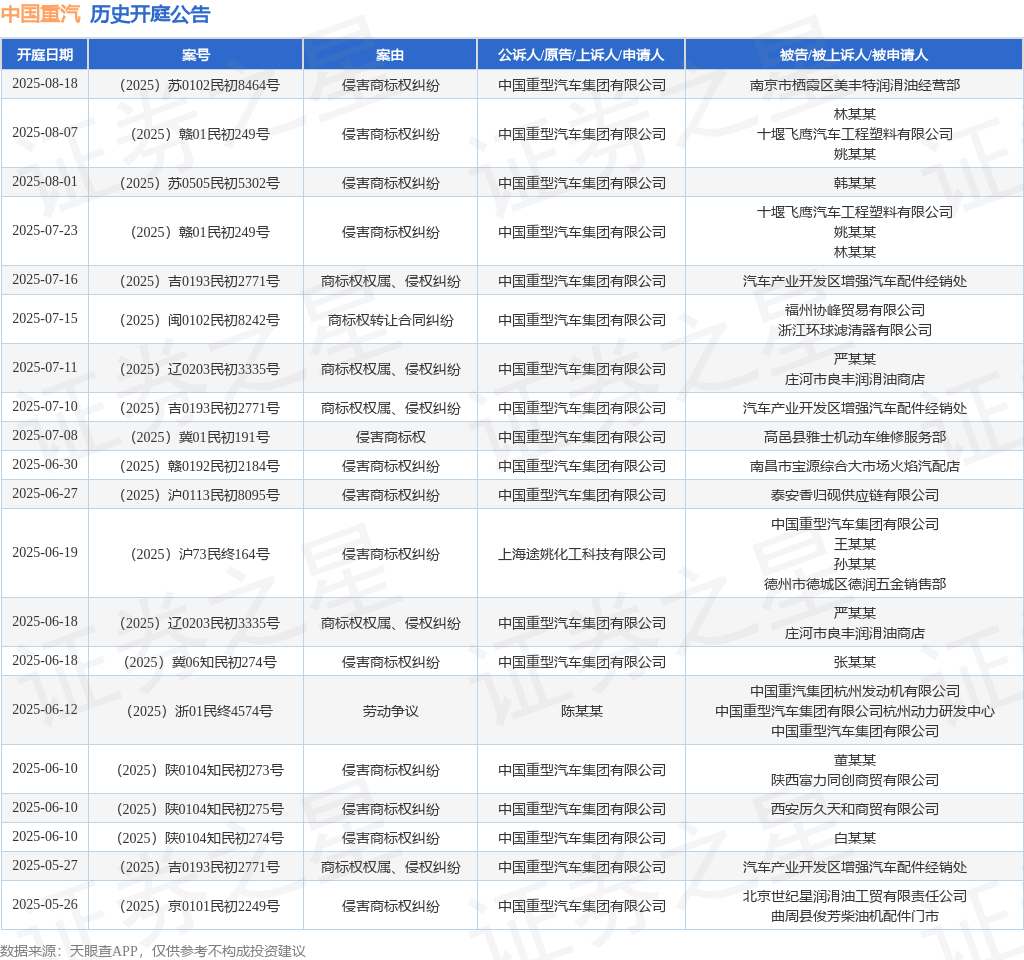Click the date 2025-08-01
This screenshot has height=960, width=1024.
pos(44,182)
